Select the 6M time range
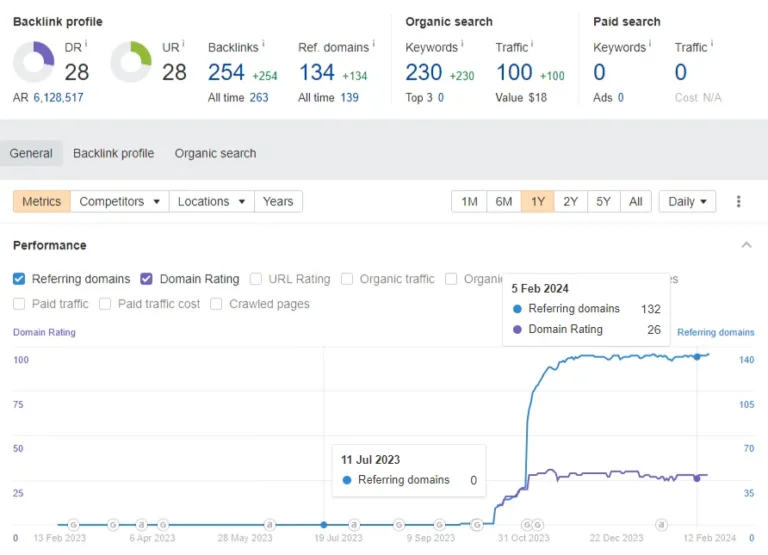The width and height of the screenshot is (768, 555). click(504, 201)
